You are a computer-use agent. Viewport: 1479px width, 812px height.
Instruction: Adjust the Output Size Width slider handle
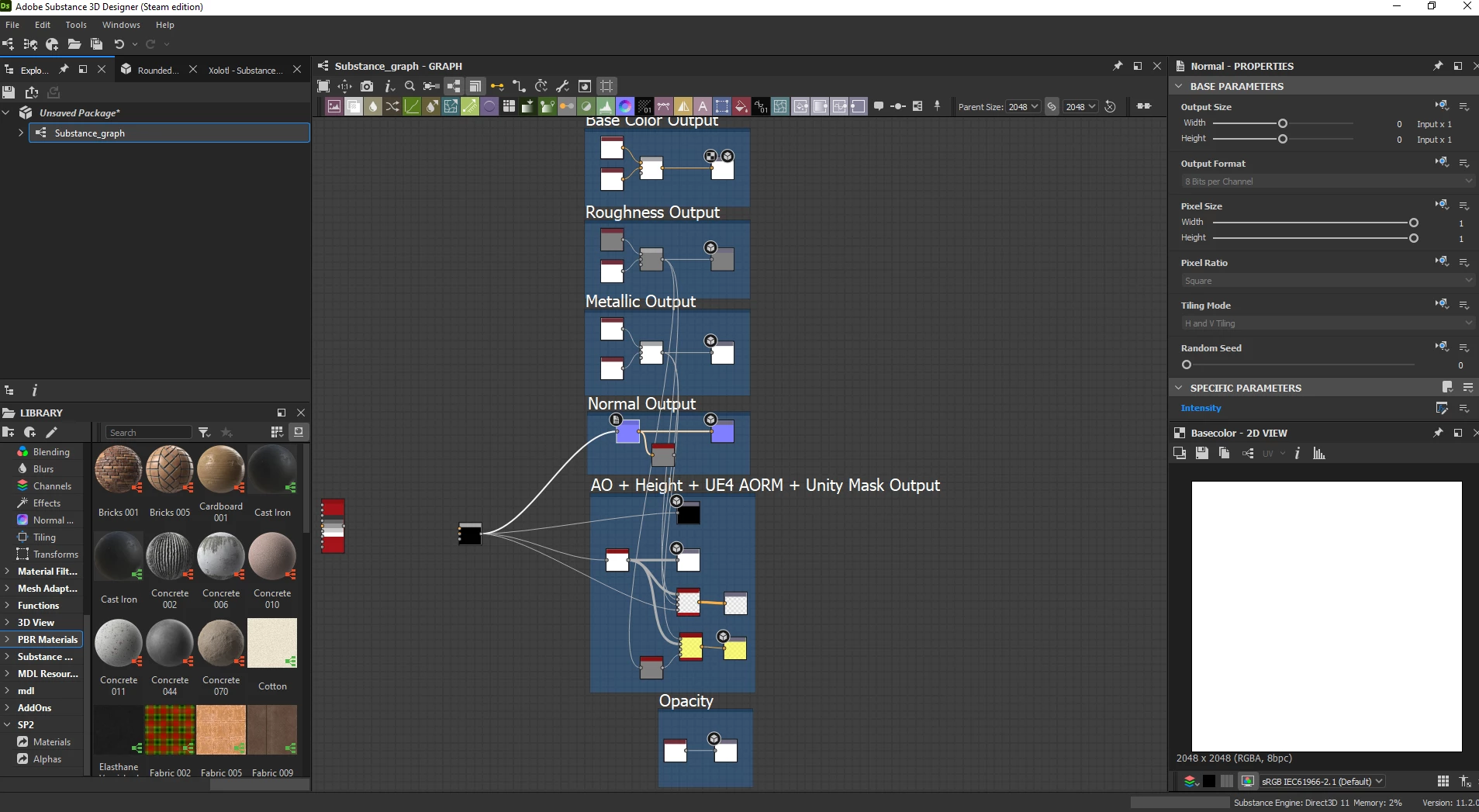(x=1283, y=123)
